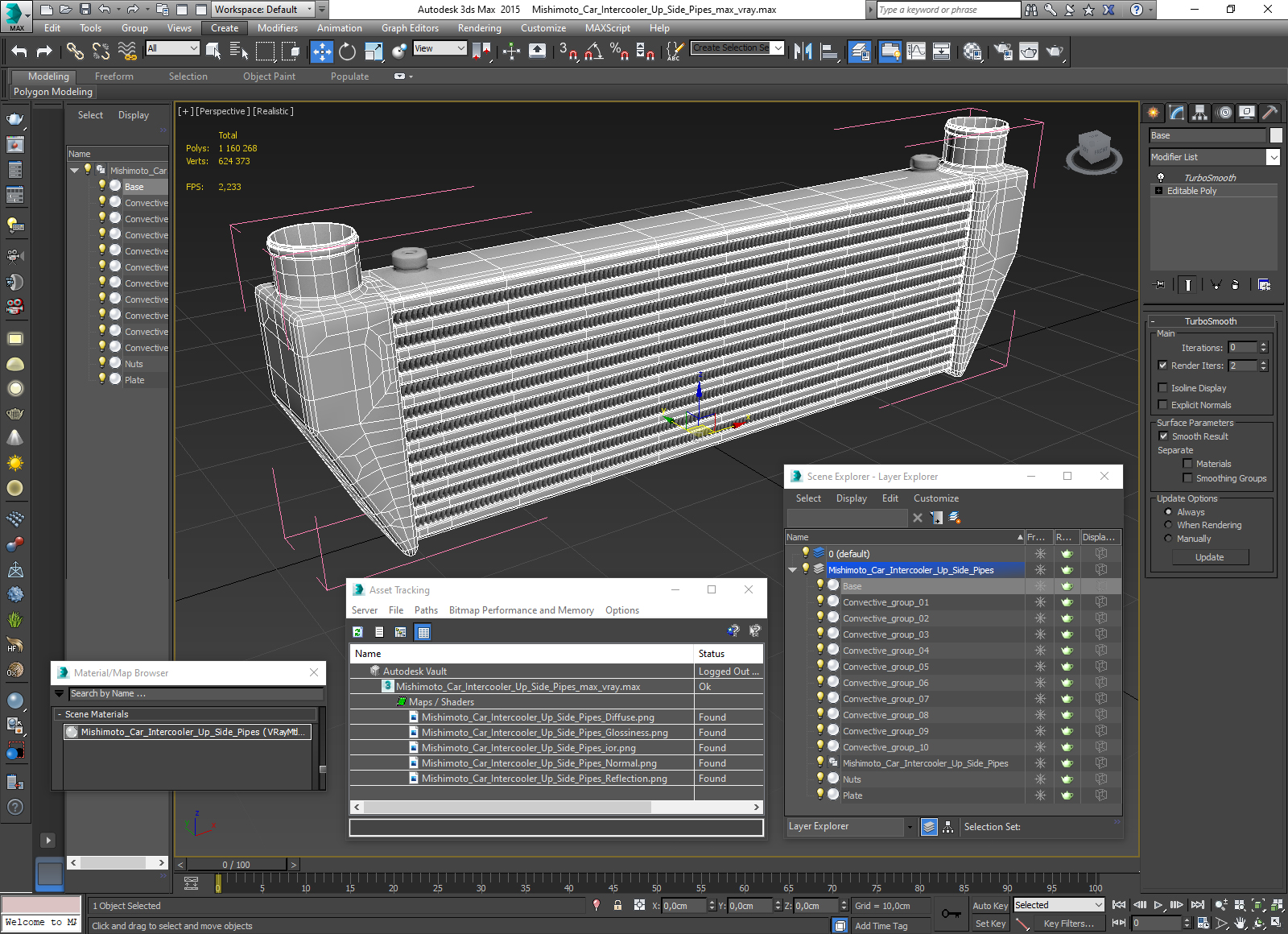The width and height of the screenshot is (1288, 934).
Task: Click Add Time Tag in status bar
Action: 881,926
